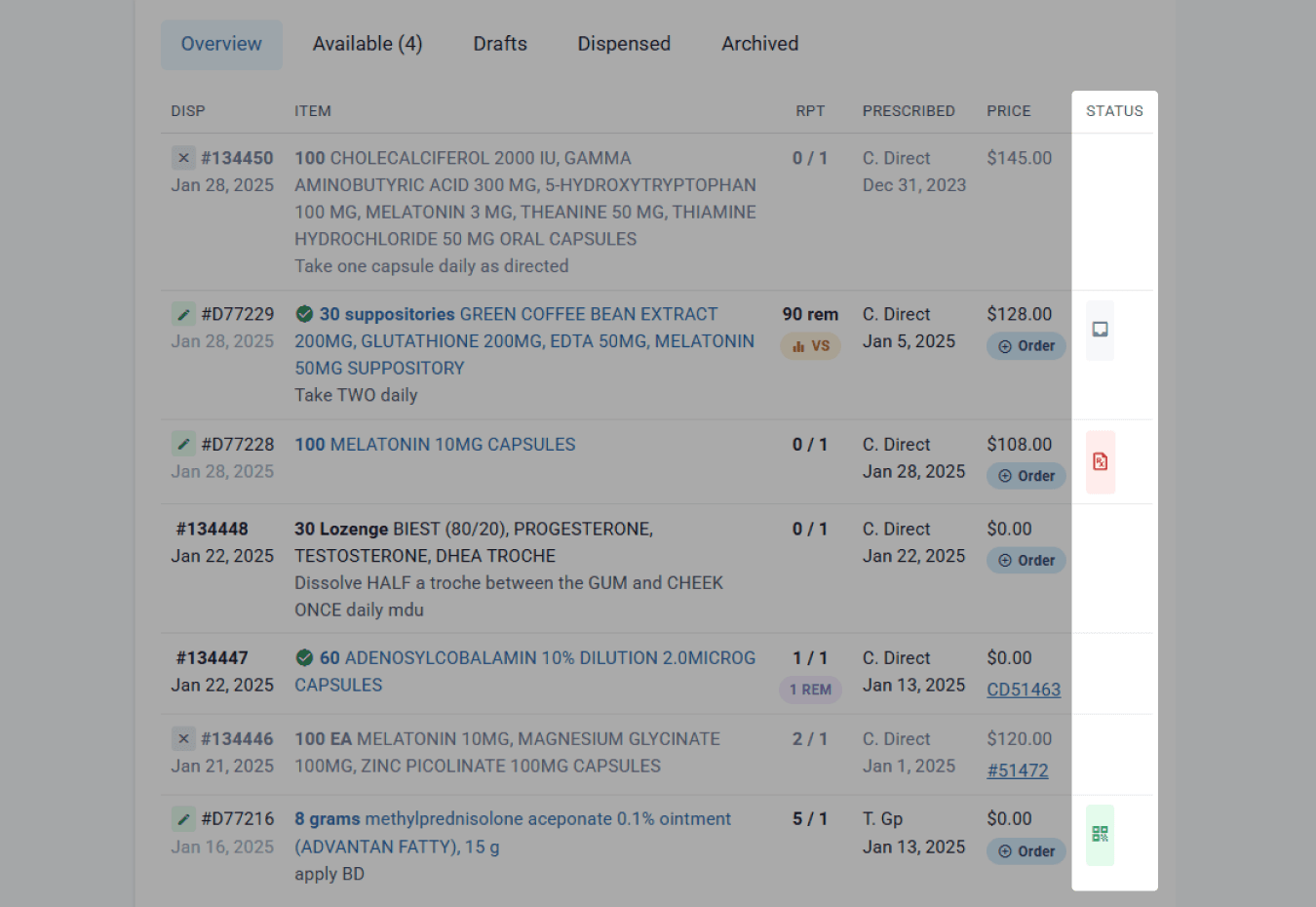The height and width of the screenshot is (907, 1316).
Task: Click the PRESCRIBED column header
Action: 909,111
